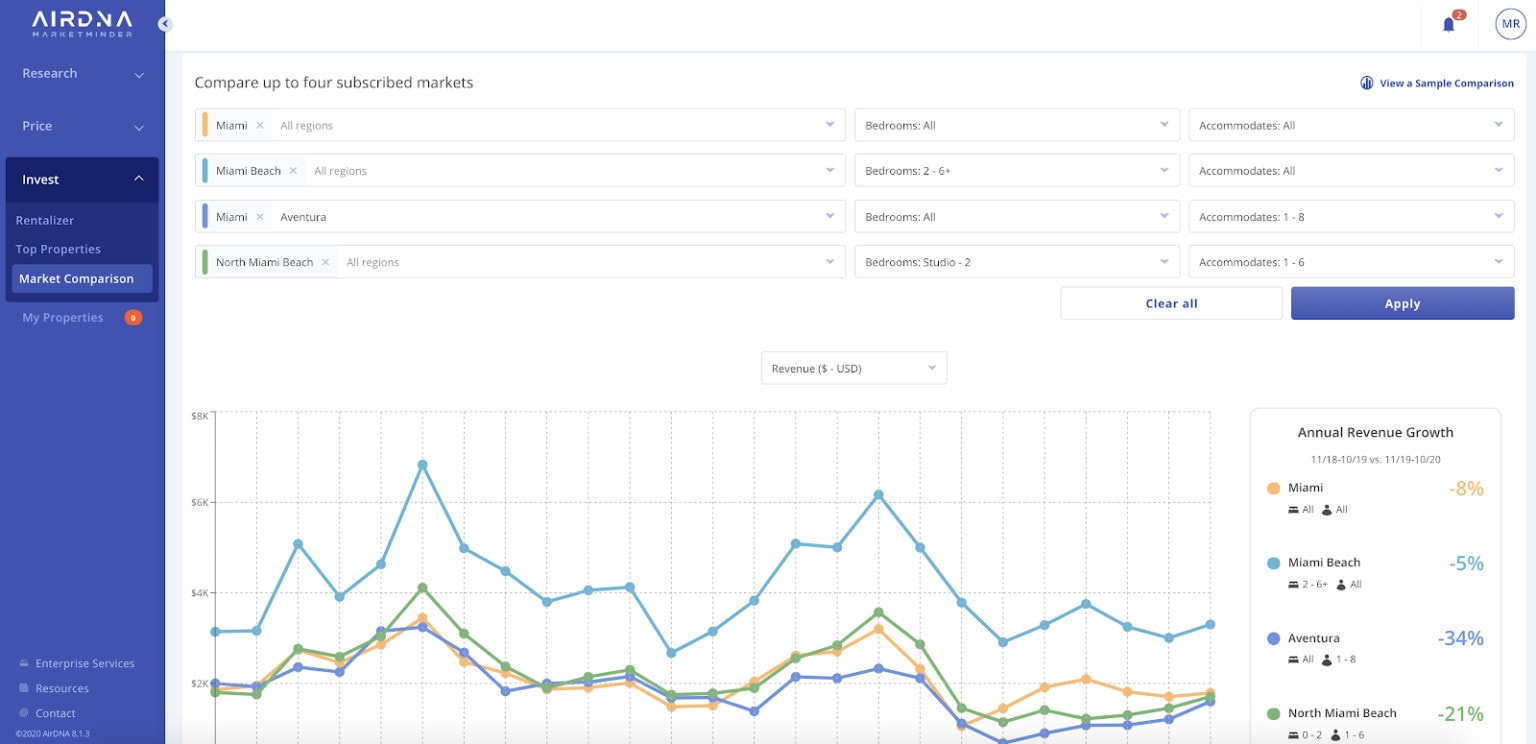Click the Clear all button

click(1171, 303)
